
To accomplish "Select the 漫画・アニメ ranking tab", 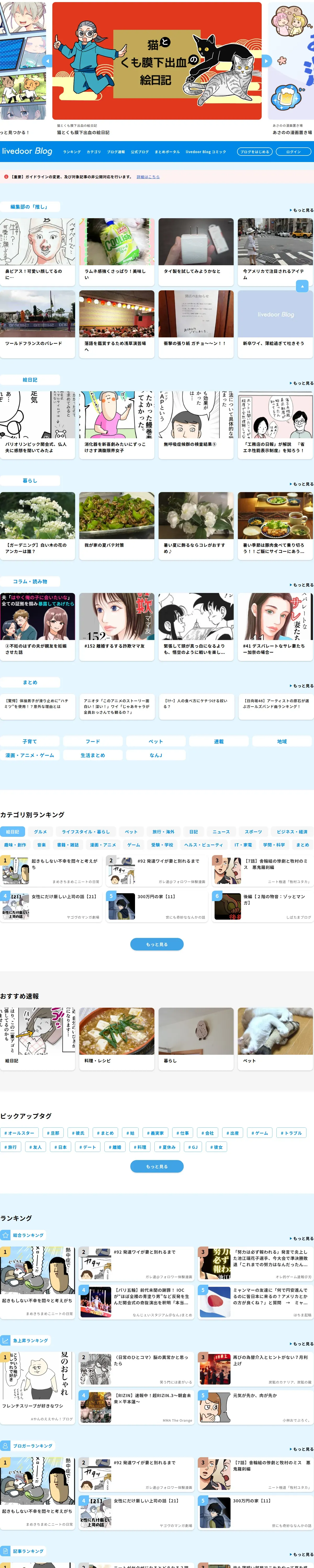I will tap(103, 845).
